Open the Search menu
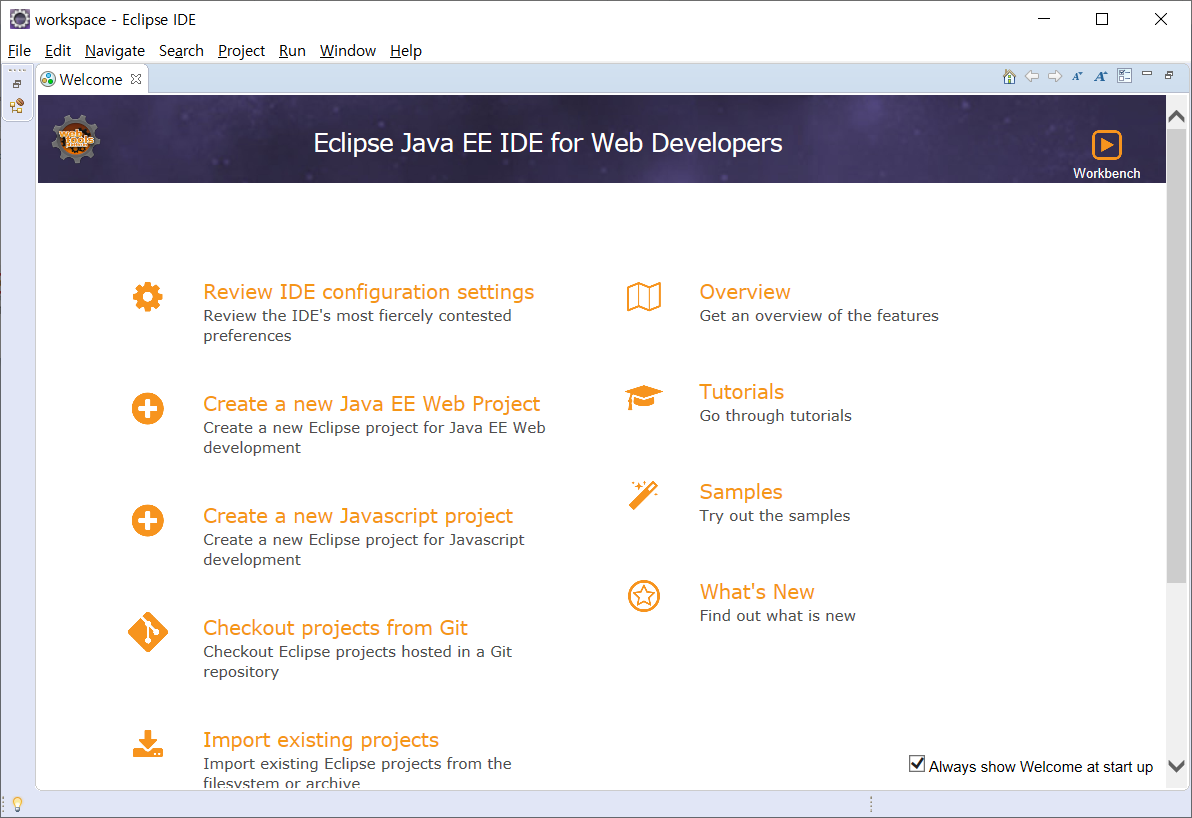 (181, 51)
